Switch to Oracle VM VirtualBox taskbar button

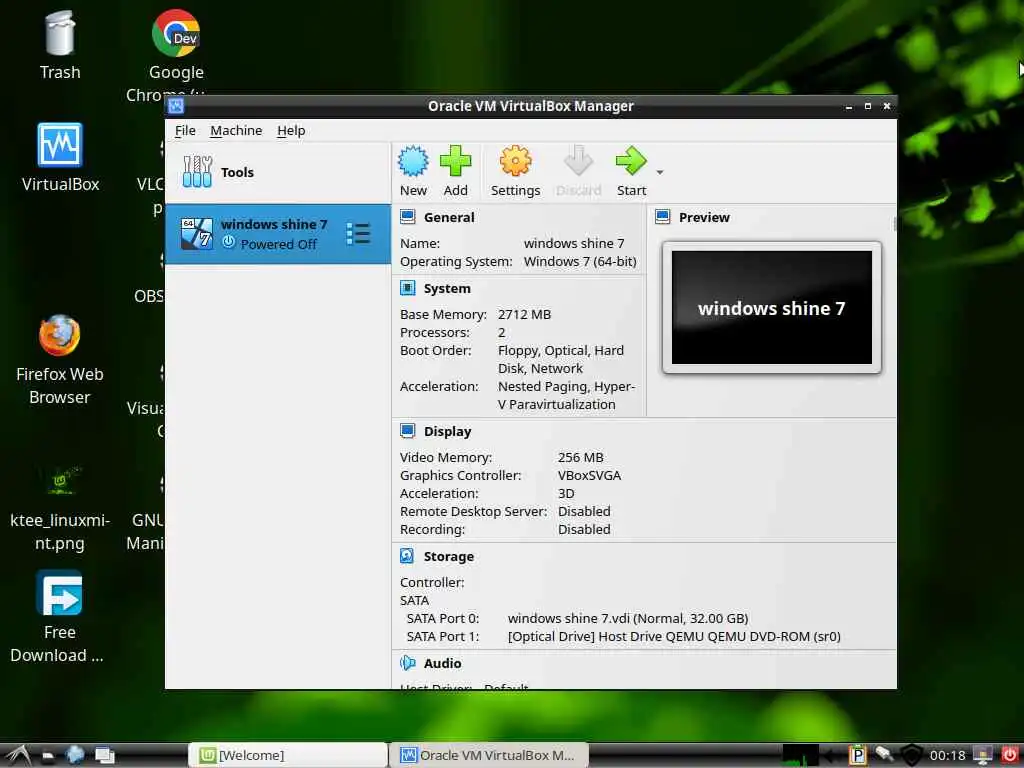(488, 756)
